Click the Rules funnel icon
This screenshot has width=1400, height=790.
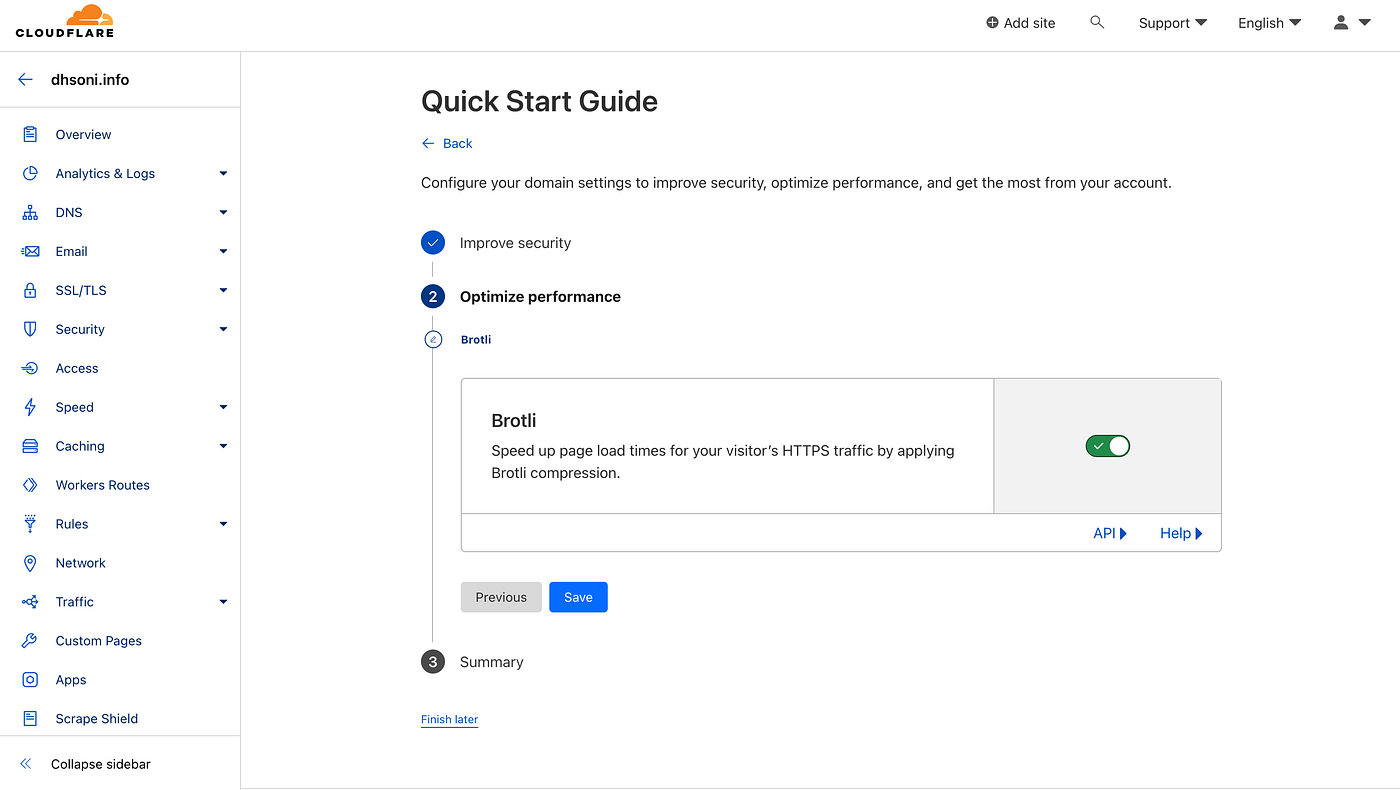(x=30, y=524)
